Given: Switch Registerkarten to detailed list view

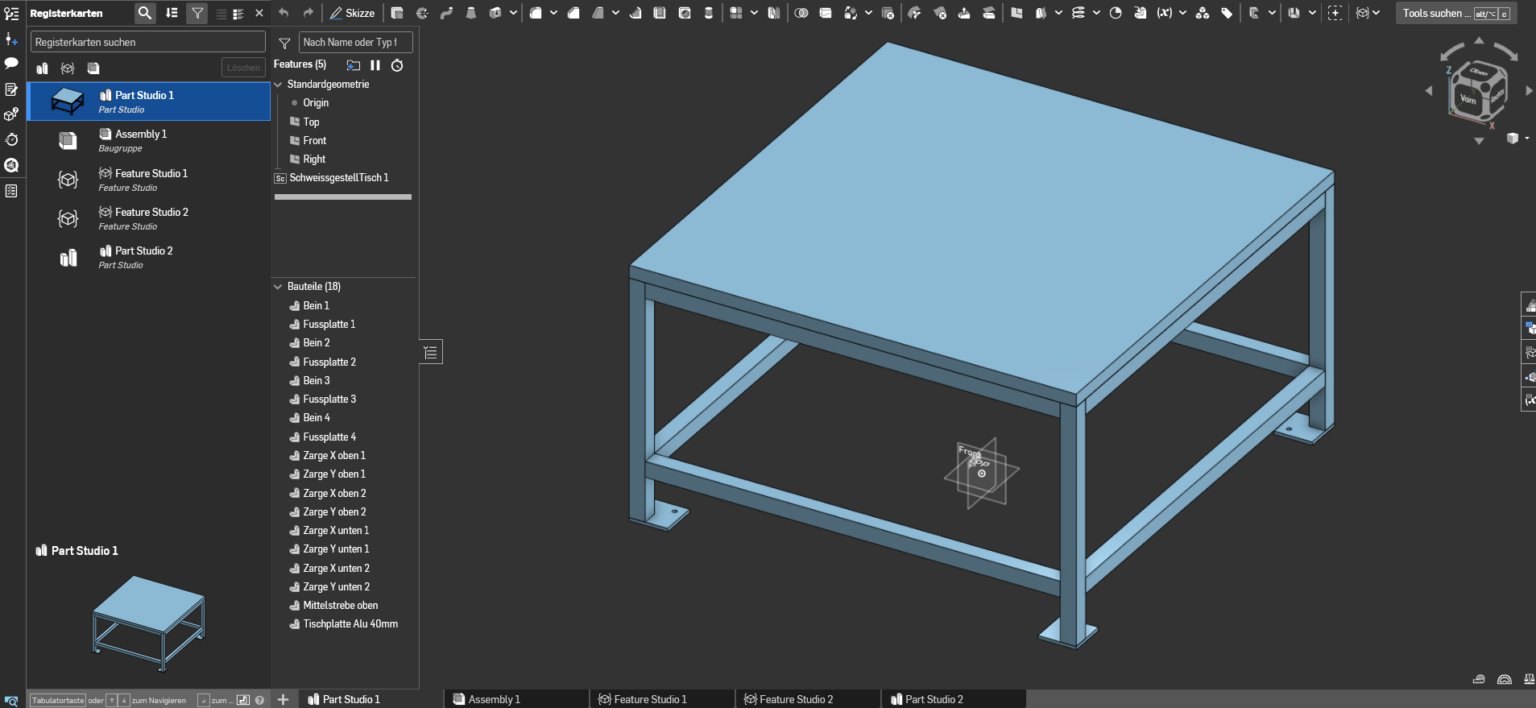Looking at the screenshot, I should coord(237,13).
